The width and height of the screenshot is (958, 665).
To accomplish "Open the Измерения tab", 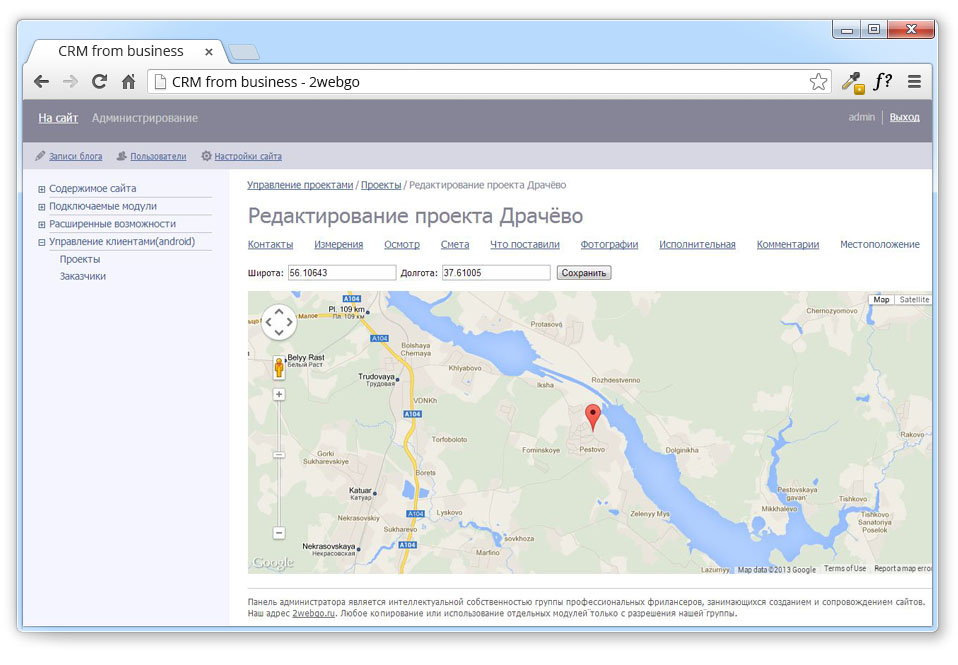I will pos(338,244).
